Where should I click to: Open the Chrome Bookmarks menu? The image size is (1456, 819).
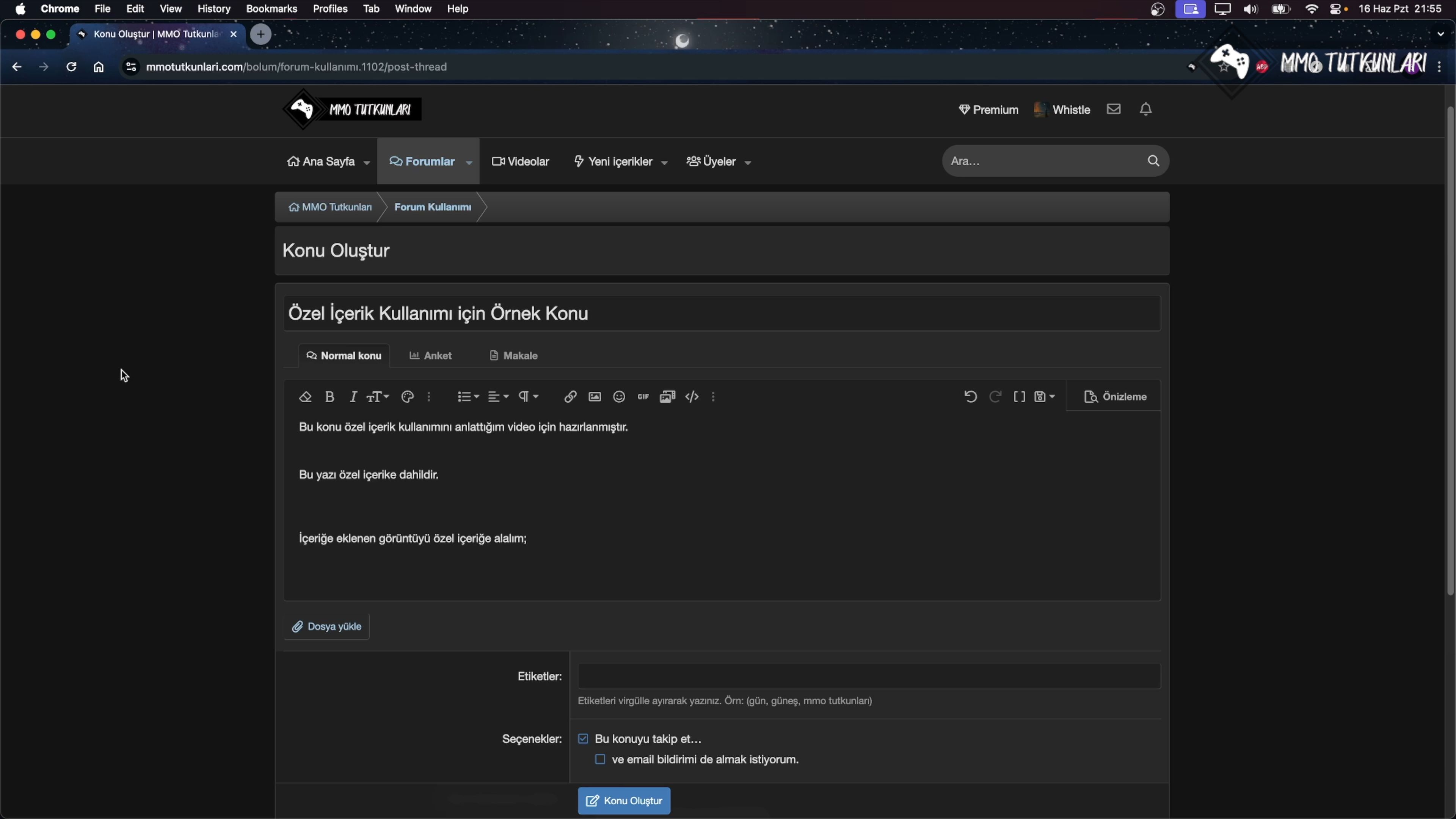click(272, 9)
